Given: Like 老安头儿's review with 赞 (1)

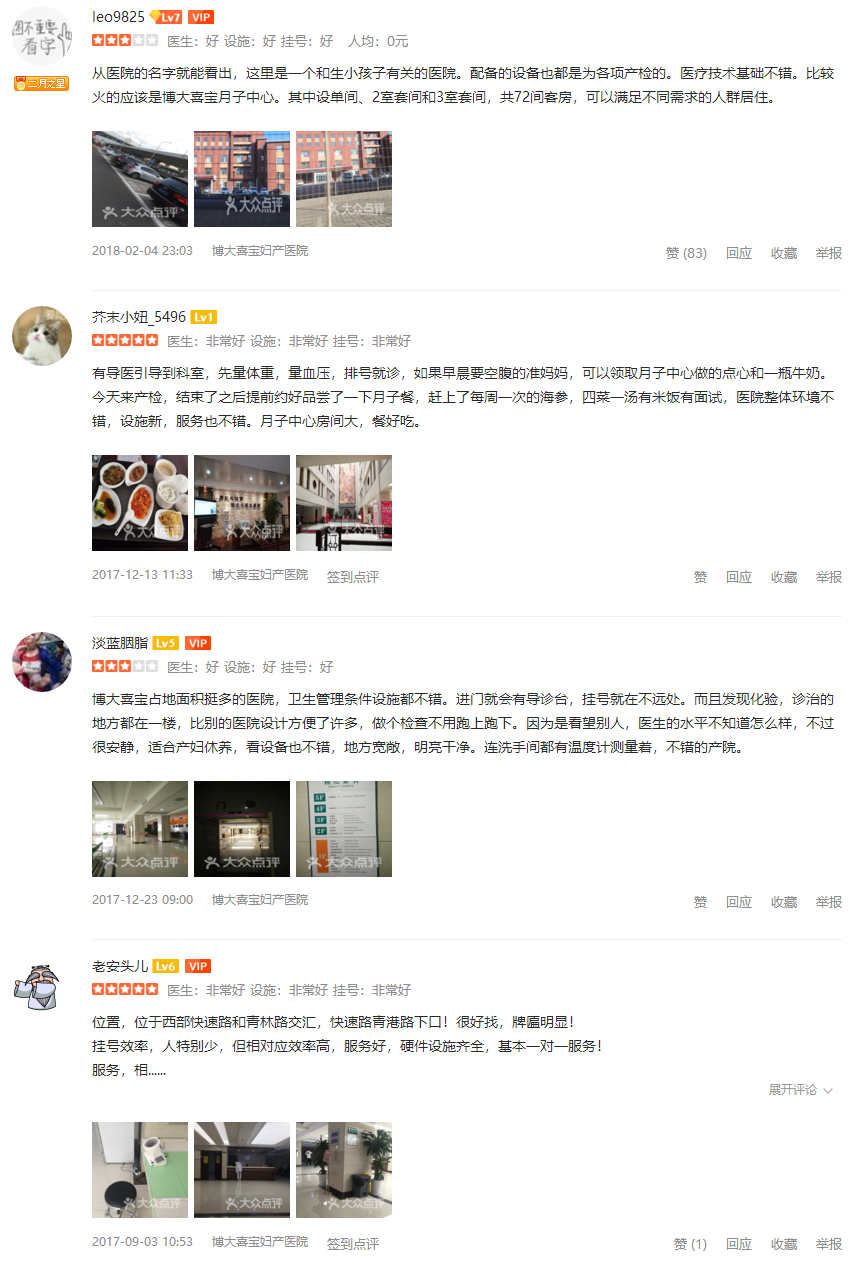Looking at the screenshot, I should 690,1244.
